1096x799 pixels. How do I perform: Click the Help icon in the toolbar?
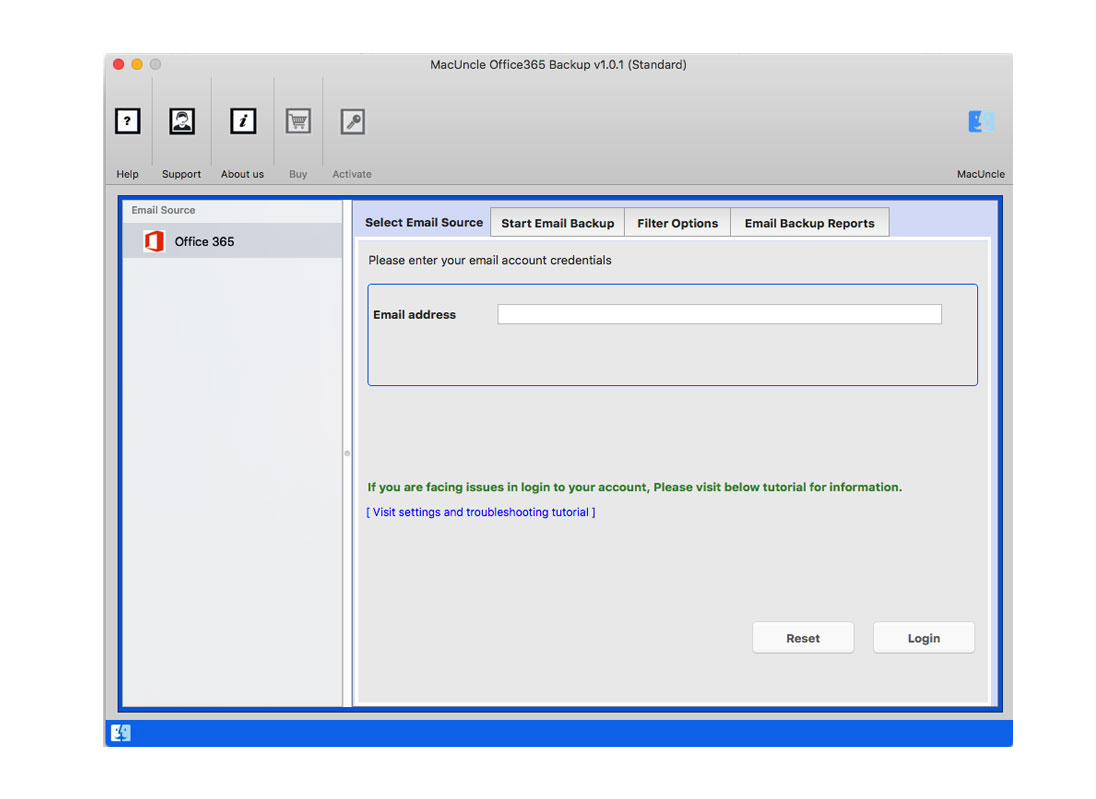click(127, 121)
